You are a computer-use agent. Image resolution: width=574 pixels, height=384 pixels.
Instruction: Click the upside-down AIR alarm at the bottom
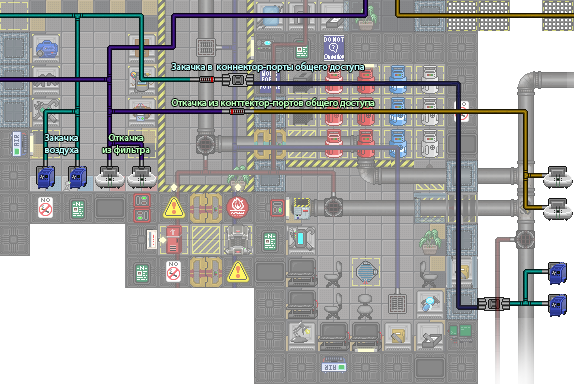coord(333,366)
